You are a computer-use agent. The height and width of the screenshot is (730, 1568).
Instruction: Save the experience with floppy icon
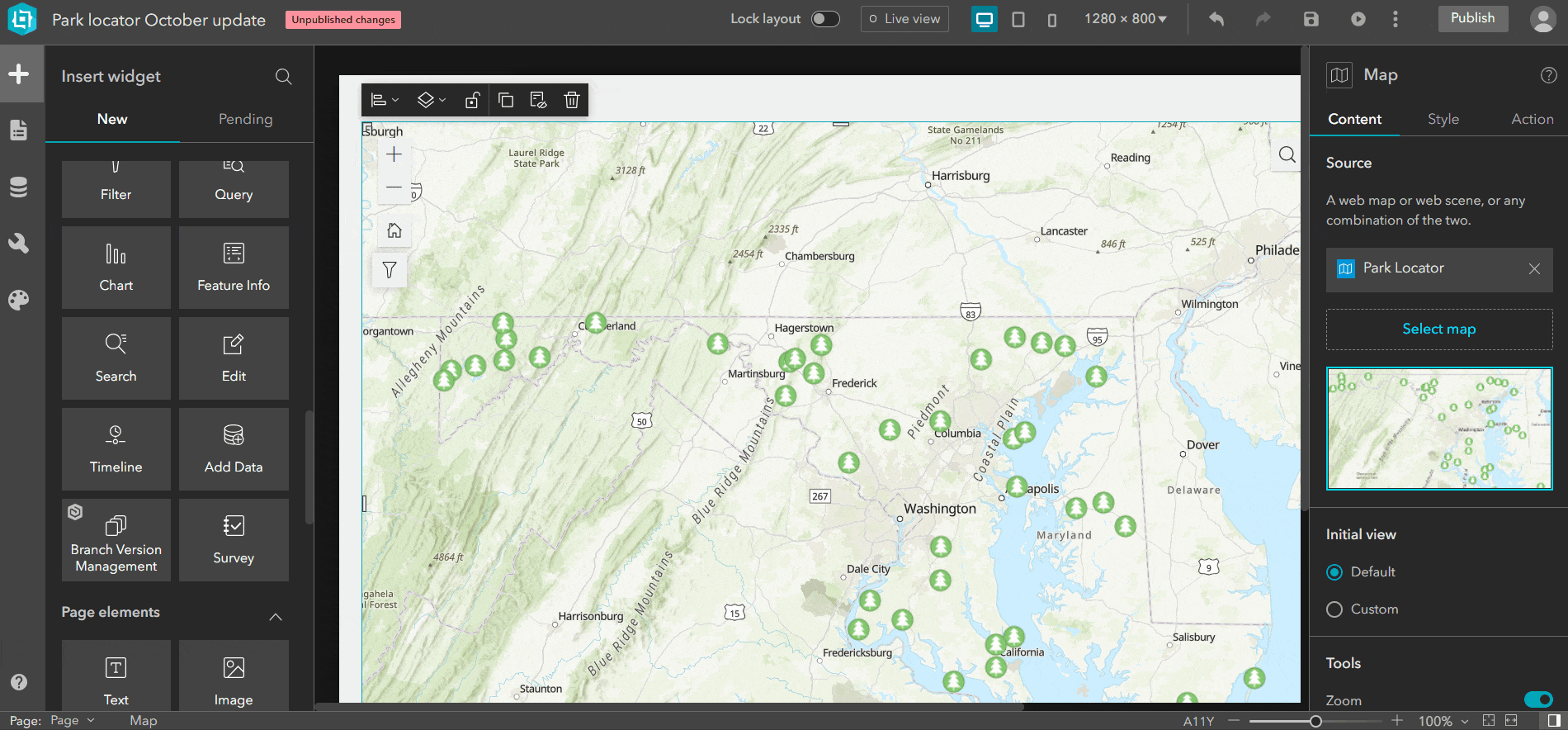pos(1311,19)
